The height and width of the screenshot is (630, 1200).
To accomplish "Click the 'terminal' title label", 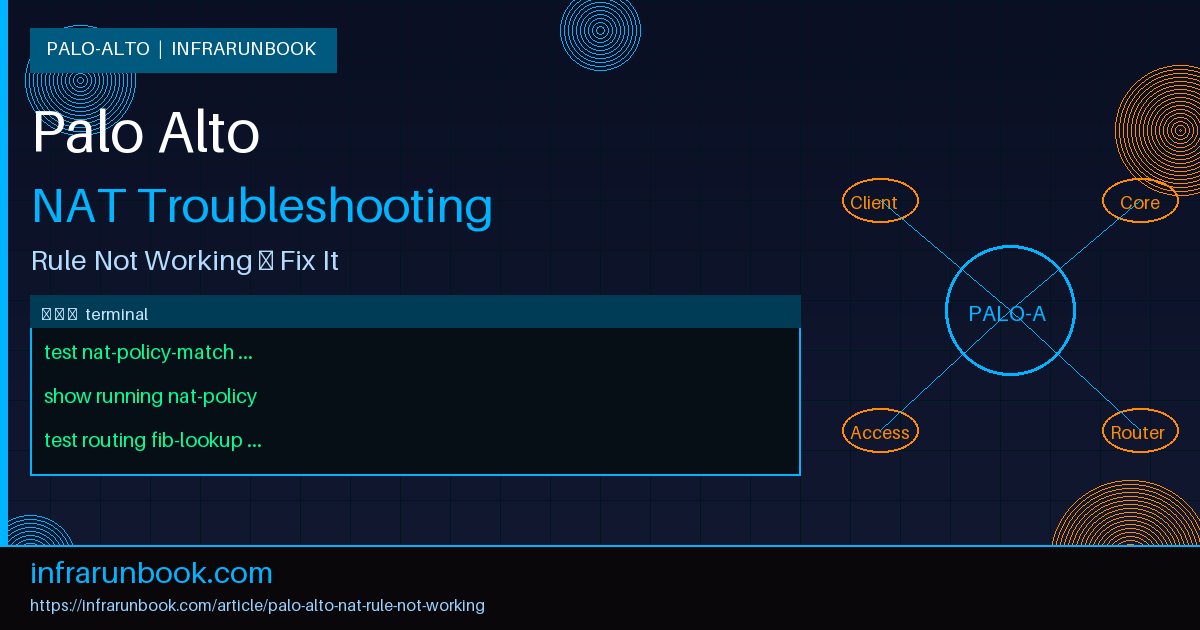I will [x=118, y=313].
